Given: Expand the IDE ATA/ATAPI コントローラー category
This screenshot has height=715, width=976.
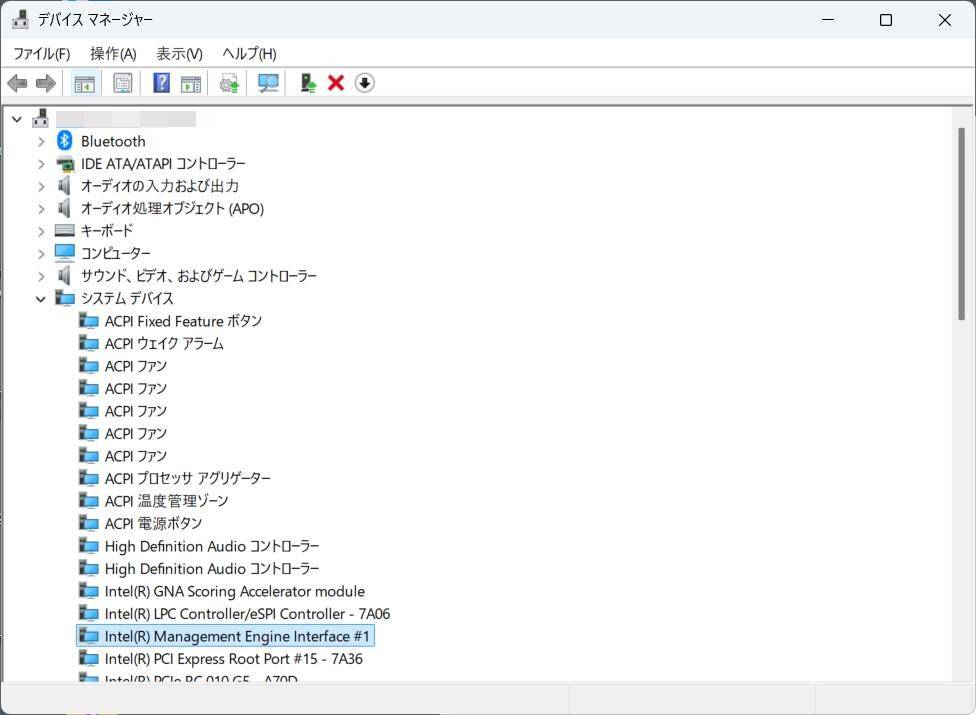Looking at the screenshot, I should [41, 164].
